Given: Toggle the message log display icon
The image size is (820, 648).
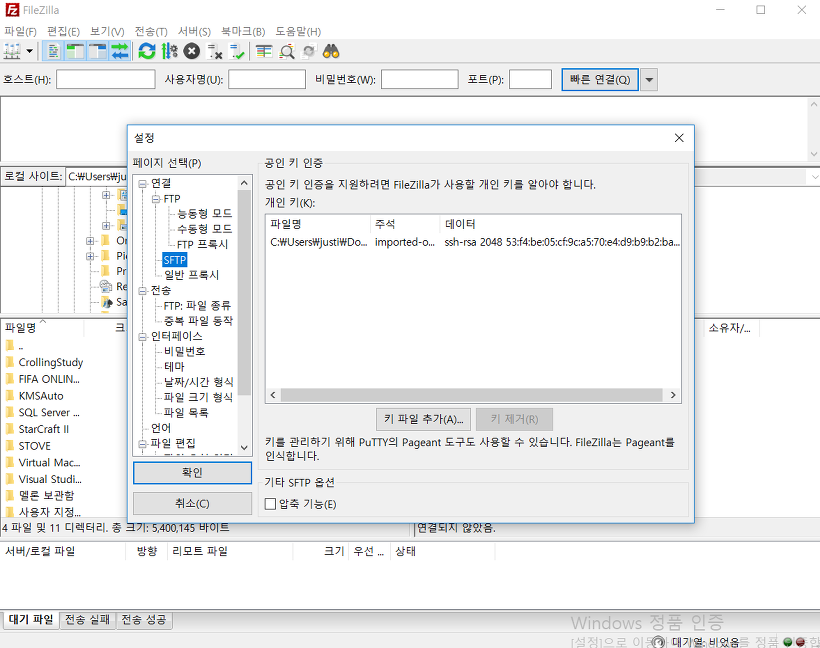Looking at the screenshot, I should (53, 51).
